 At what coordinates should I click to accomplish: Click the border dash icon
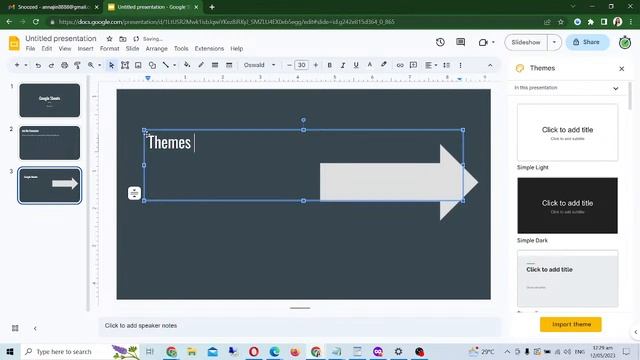229,65
